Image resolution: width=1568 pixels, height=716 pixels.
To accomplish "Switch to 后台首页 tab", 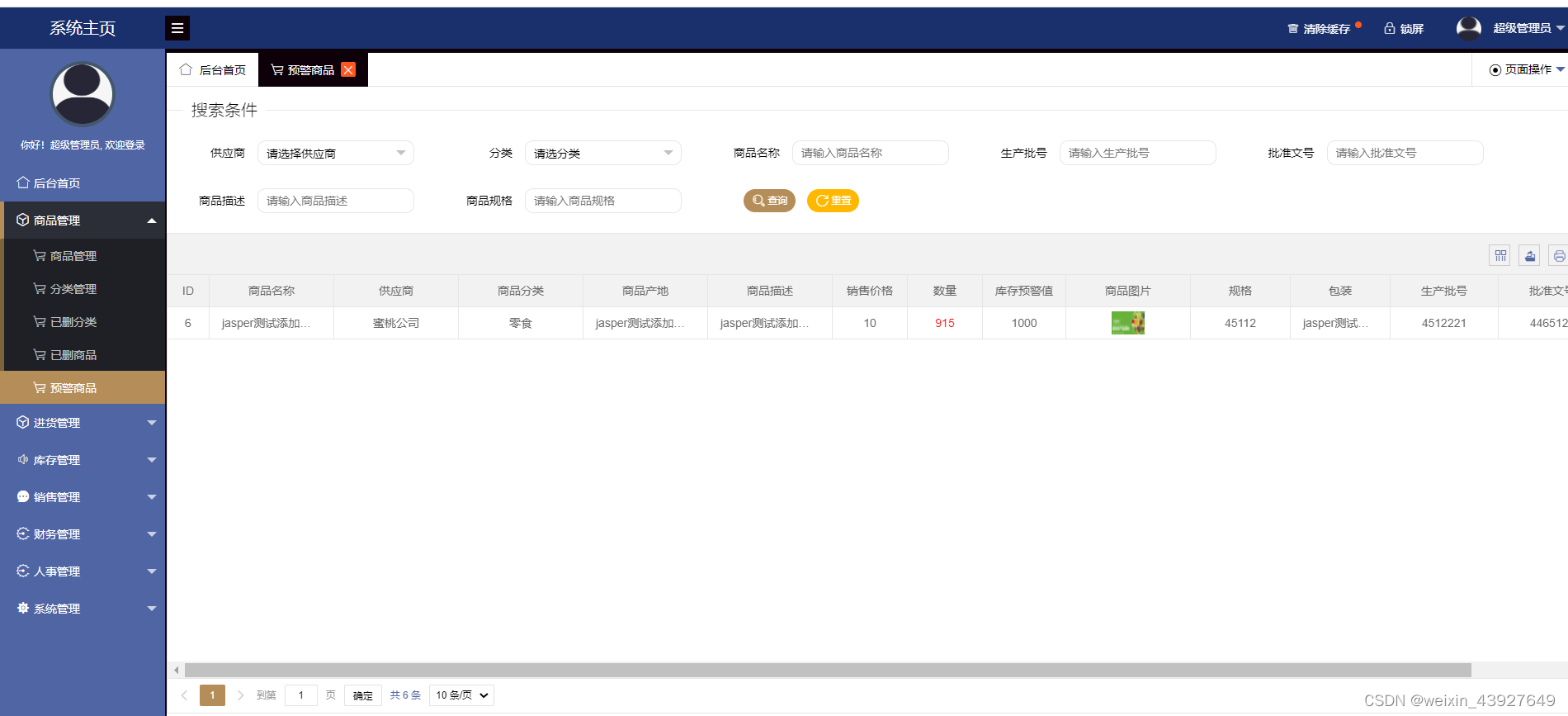I will 213,70.
